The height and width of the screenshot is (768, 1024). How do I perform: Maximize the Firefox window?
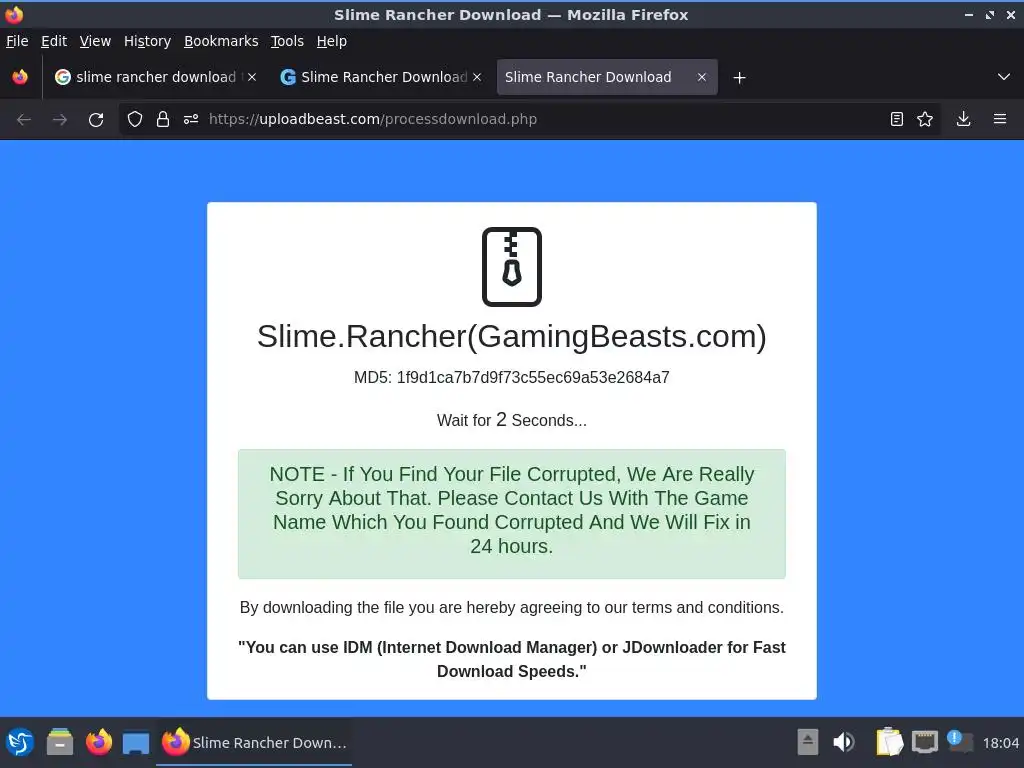tap(989, 14)
